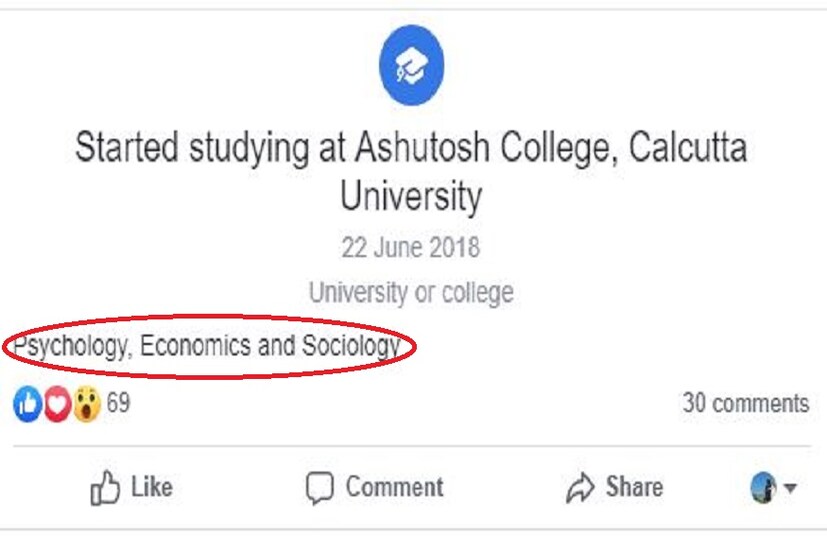View the 69 reactions count
Screen dimensions: 827x551
coord(118,404)
